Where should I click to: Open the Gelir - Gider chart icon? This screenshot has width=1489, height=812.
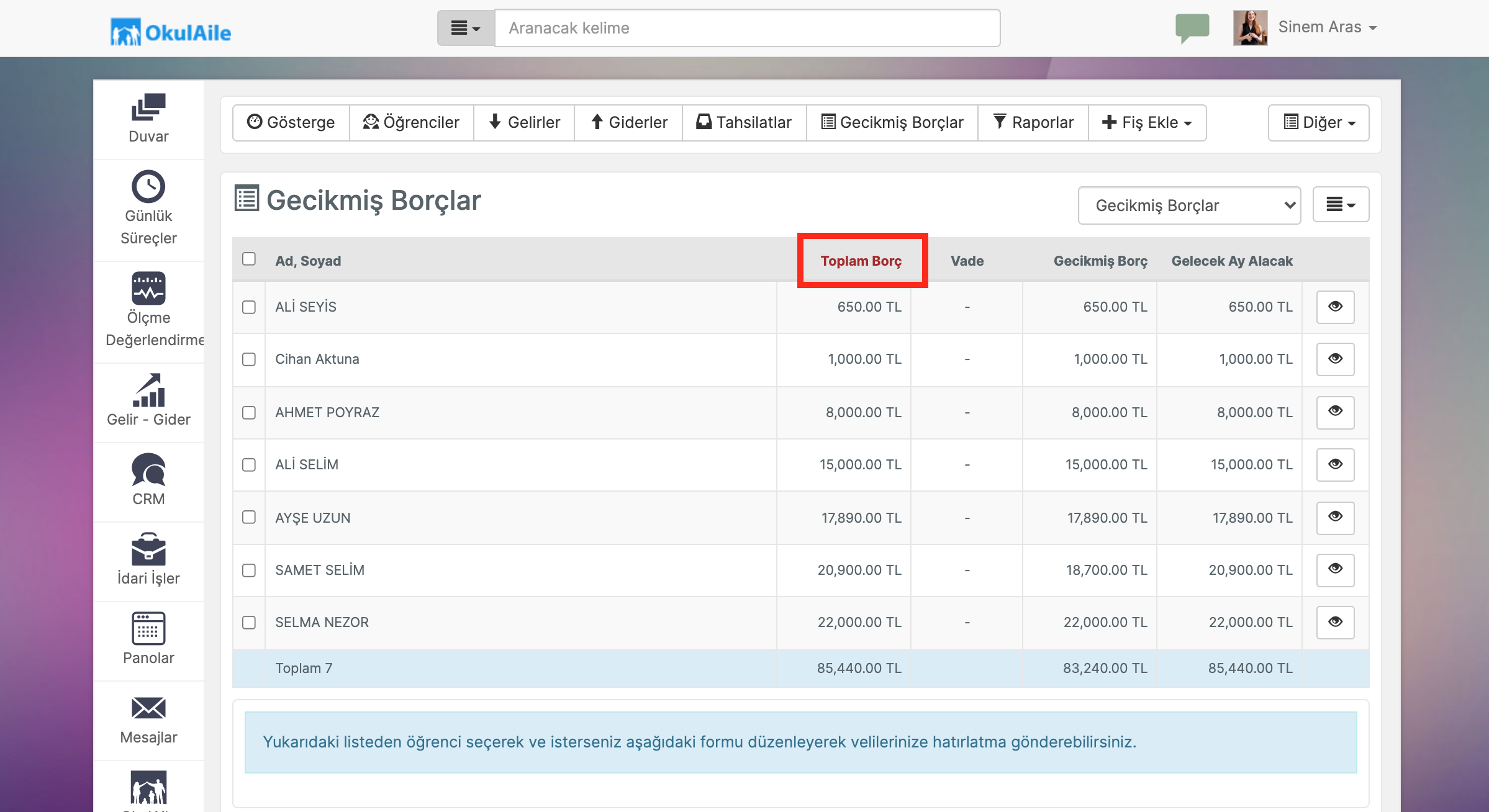(148, 390)
